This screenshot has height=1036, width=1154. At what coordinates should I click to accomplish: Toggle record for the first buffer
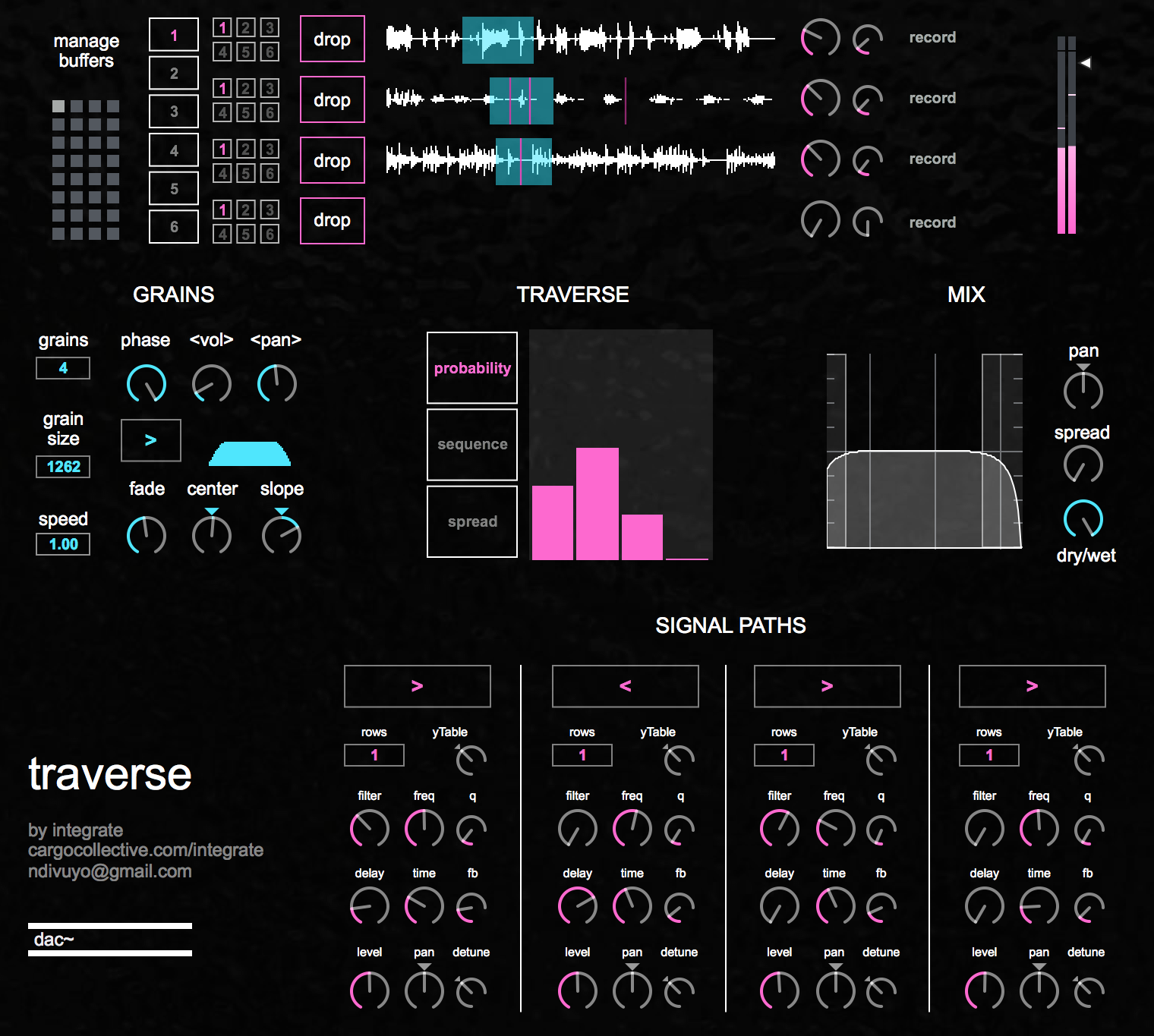[x=932, y=37]
